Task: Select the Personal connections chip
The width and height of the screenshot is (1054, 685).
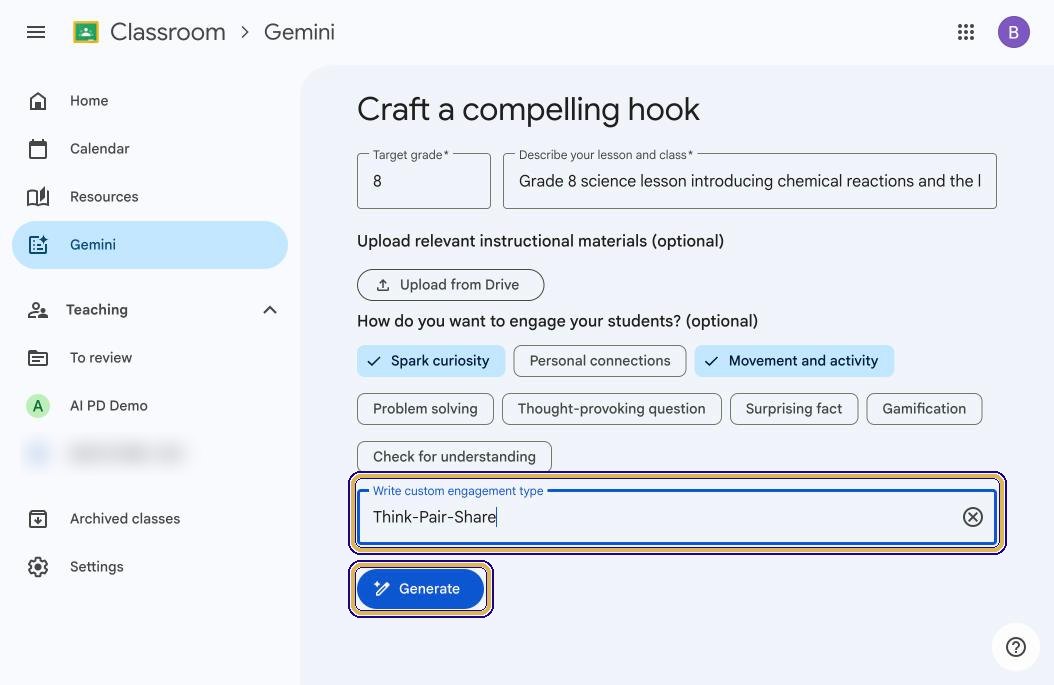Action: pyautogui.click(x=600, y=361)
